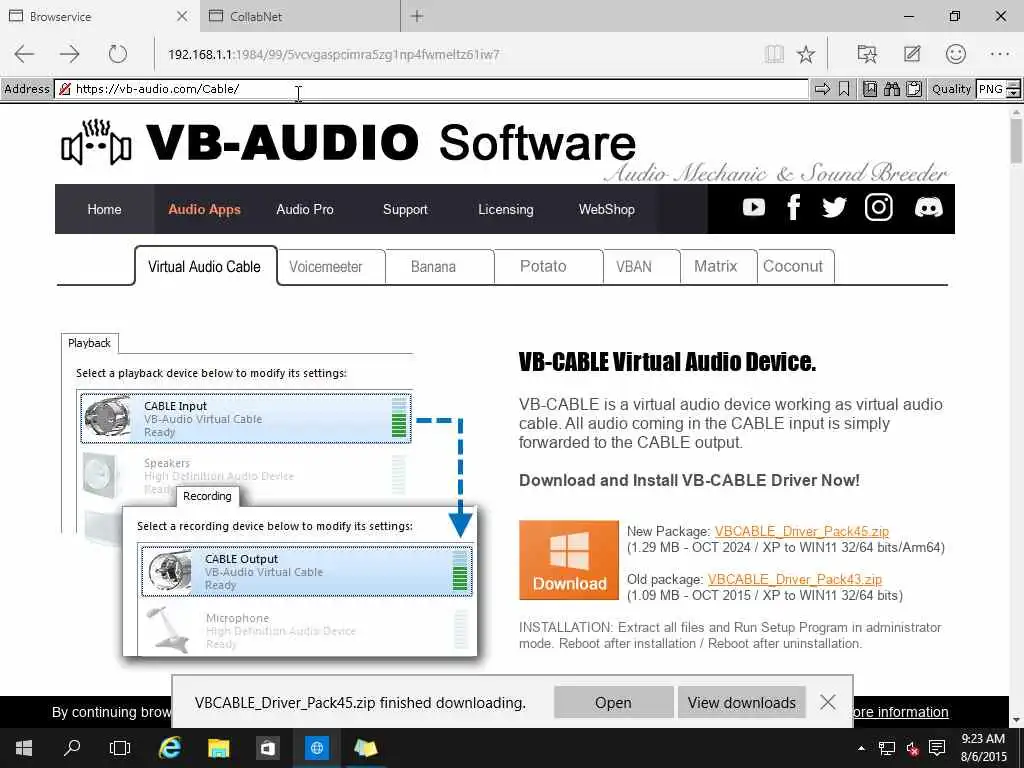Viewport: 1024px width, 768px height.
Task: Open VB-Audio Discord icon
Action: (928, 208)
